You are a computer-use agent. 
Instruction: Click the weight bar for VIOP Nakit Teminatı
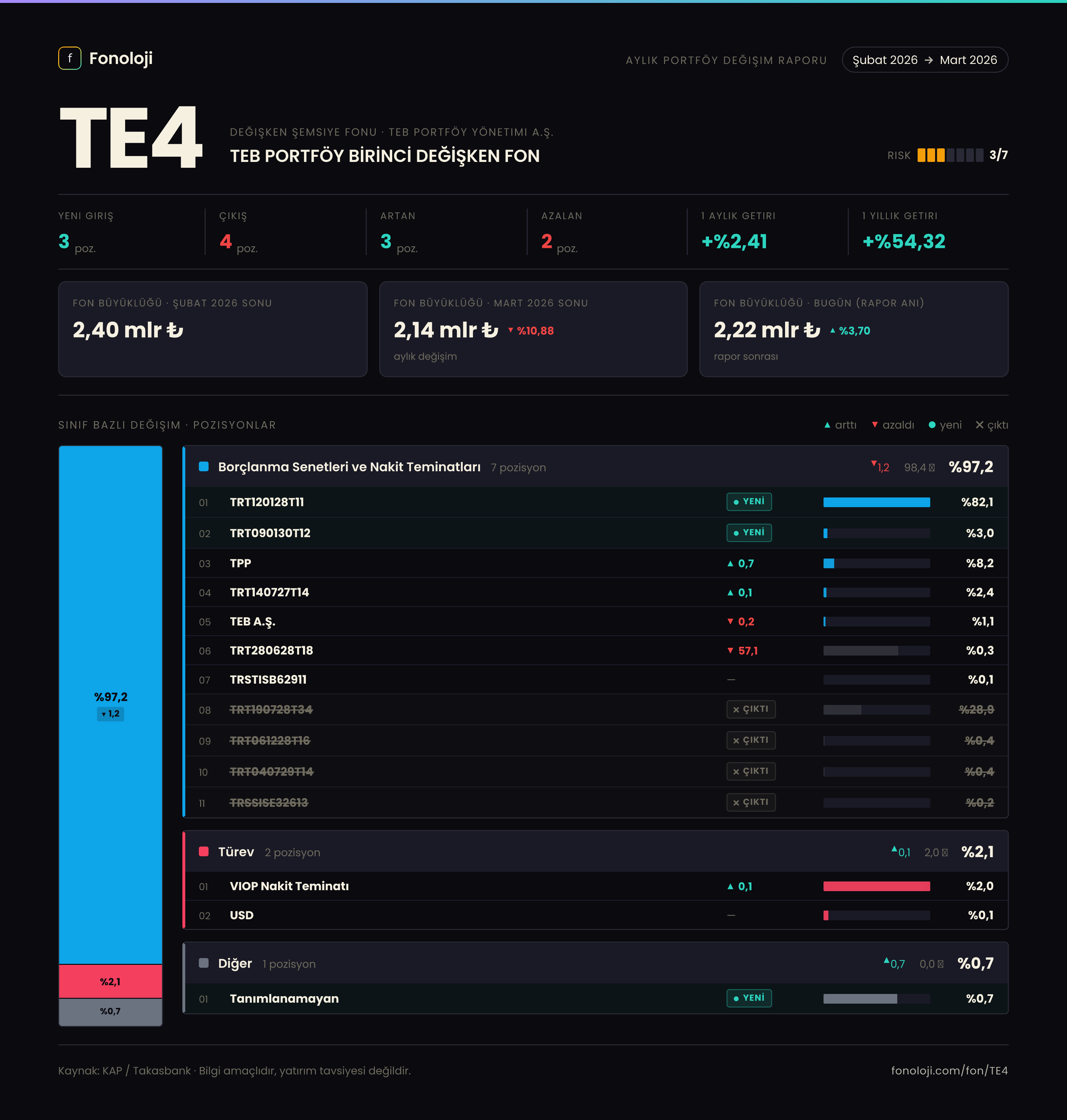[x=877, y=886]
